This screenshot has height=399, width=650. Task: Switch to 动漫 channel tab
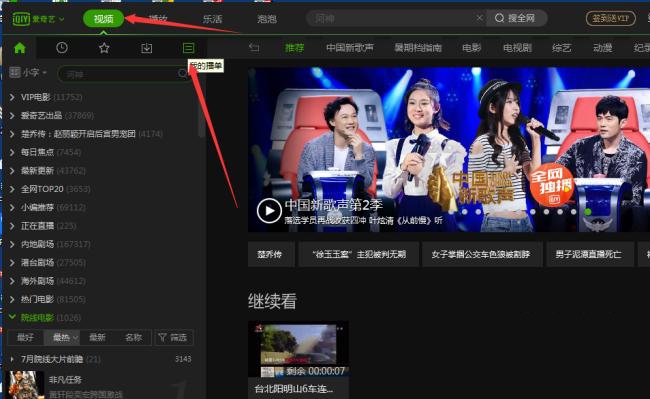(603, 48)
